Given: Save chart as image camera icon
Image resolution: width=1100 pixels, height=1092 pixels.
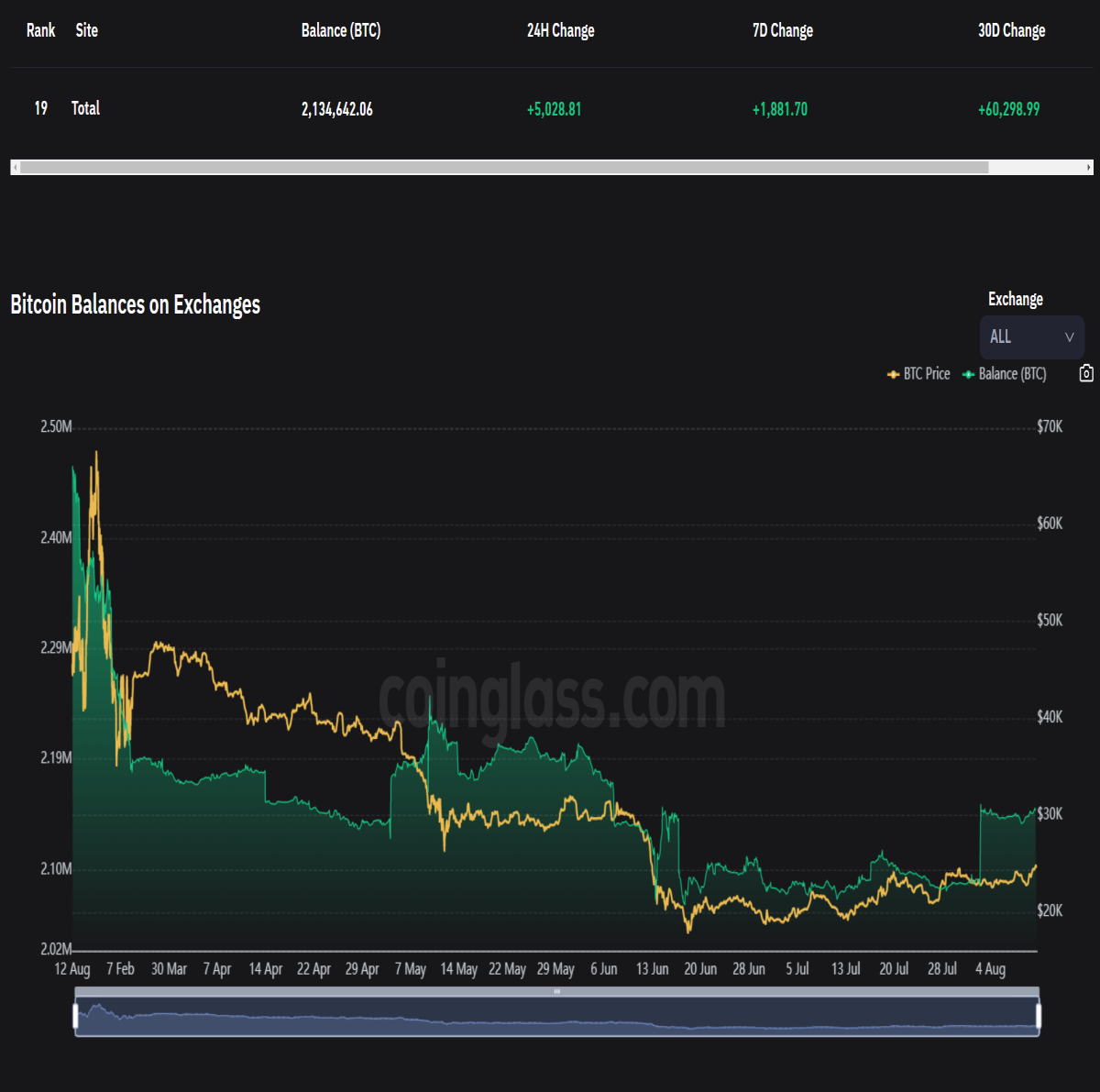Looking at the screenshot, I should 1086,373.
